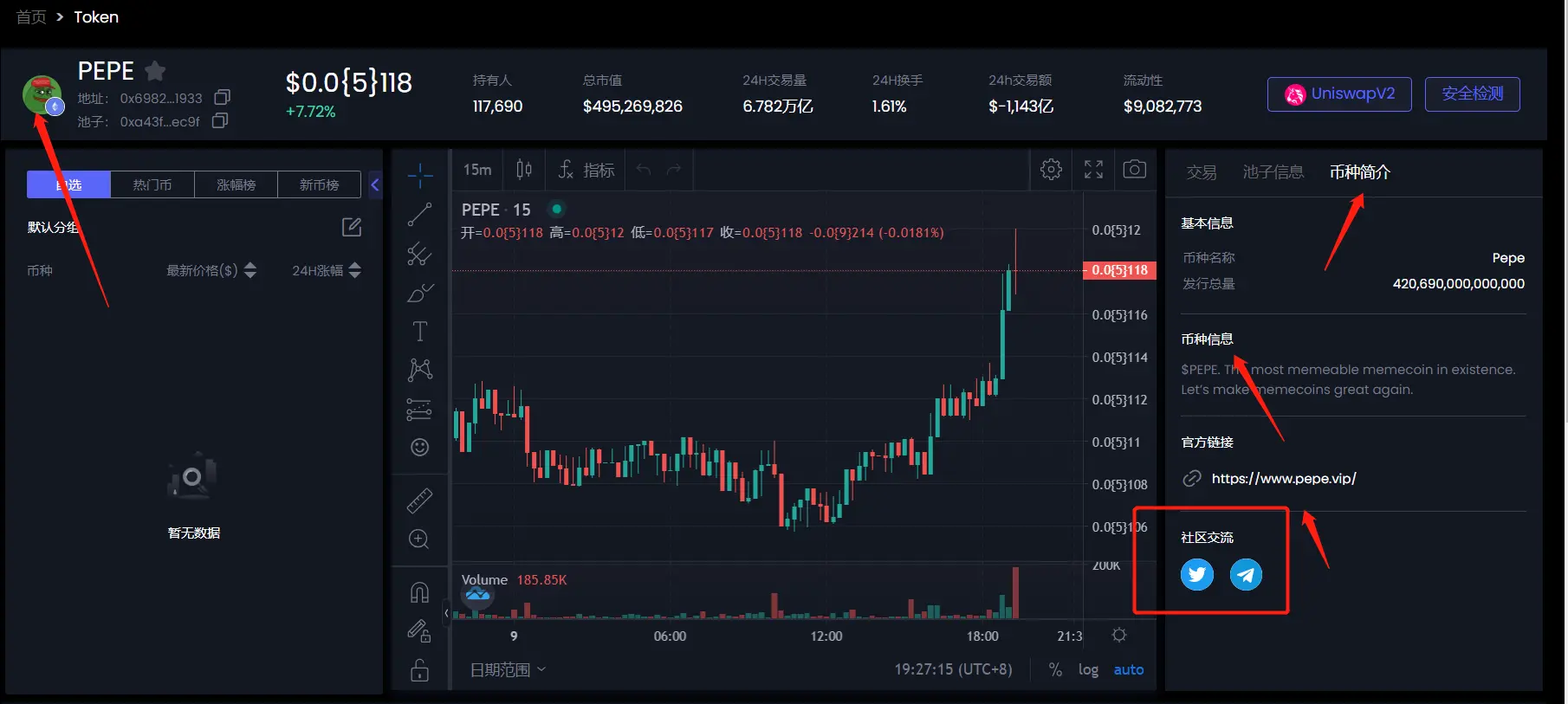Screen dimensions: 1568x704
Task: Collapse the left watchlist panel arrow
Action: click(x=375, y=184)
